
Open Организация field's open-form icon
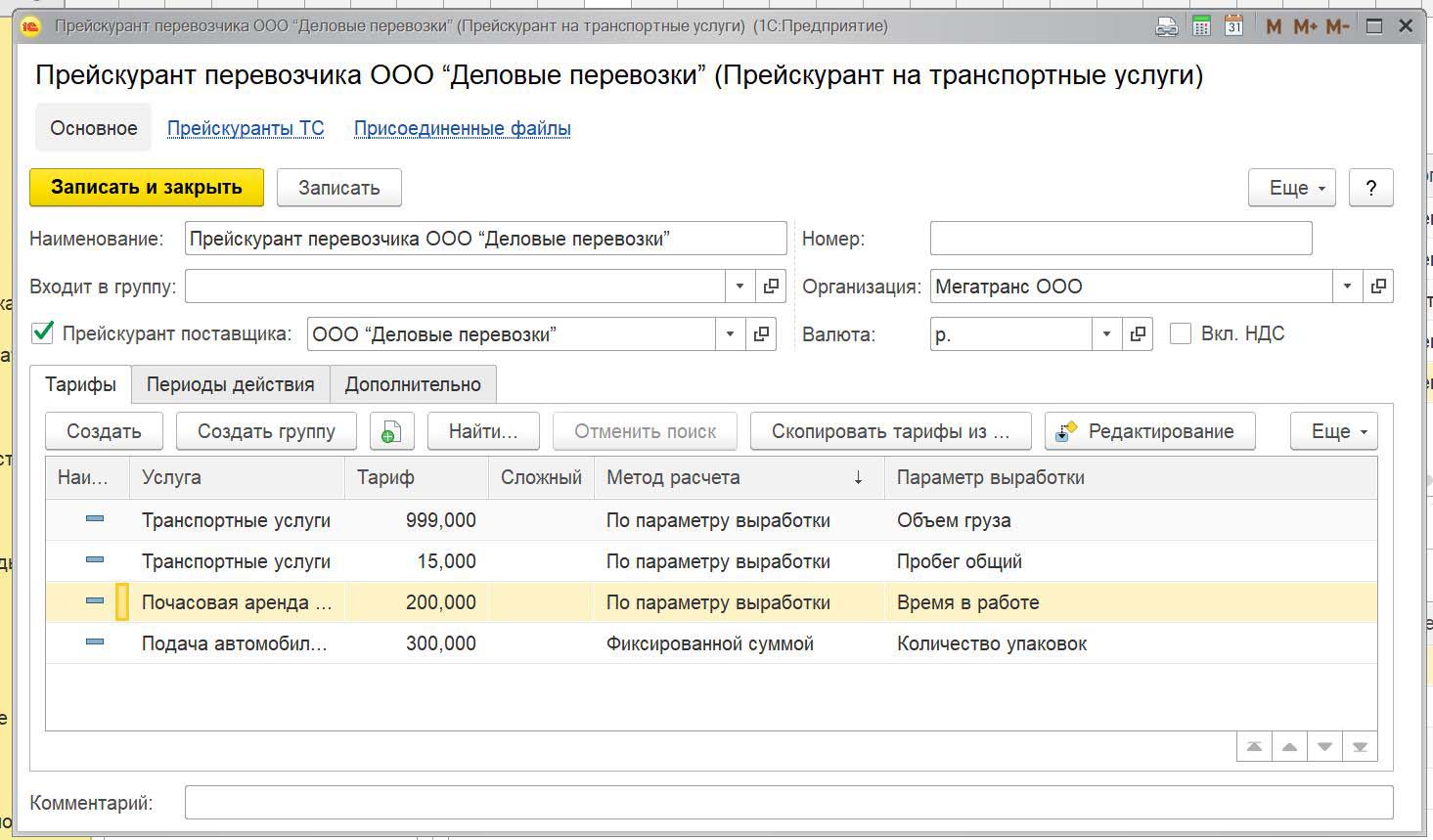pyautogui.click(x=1378, y=287)
